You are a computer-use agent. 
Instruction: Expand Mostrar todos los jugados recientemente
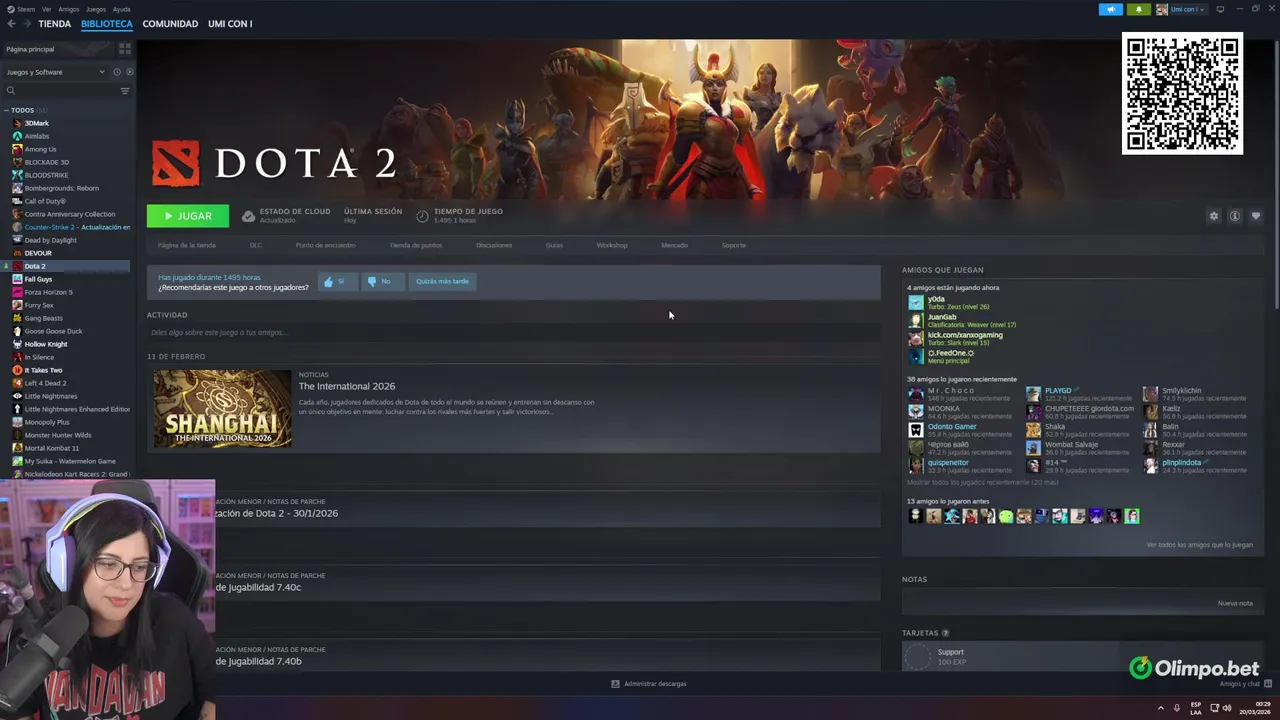coord(982,482)
